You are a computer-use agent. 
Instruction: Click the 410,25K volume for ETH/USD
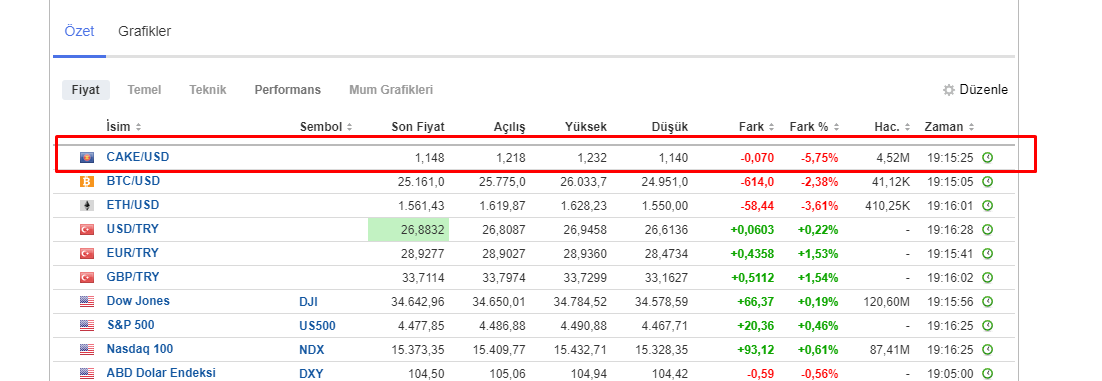[888, 205]
